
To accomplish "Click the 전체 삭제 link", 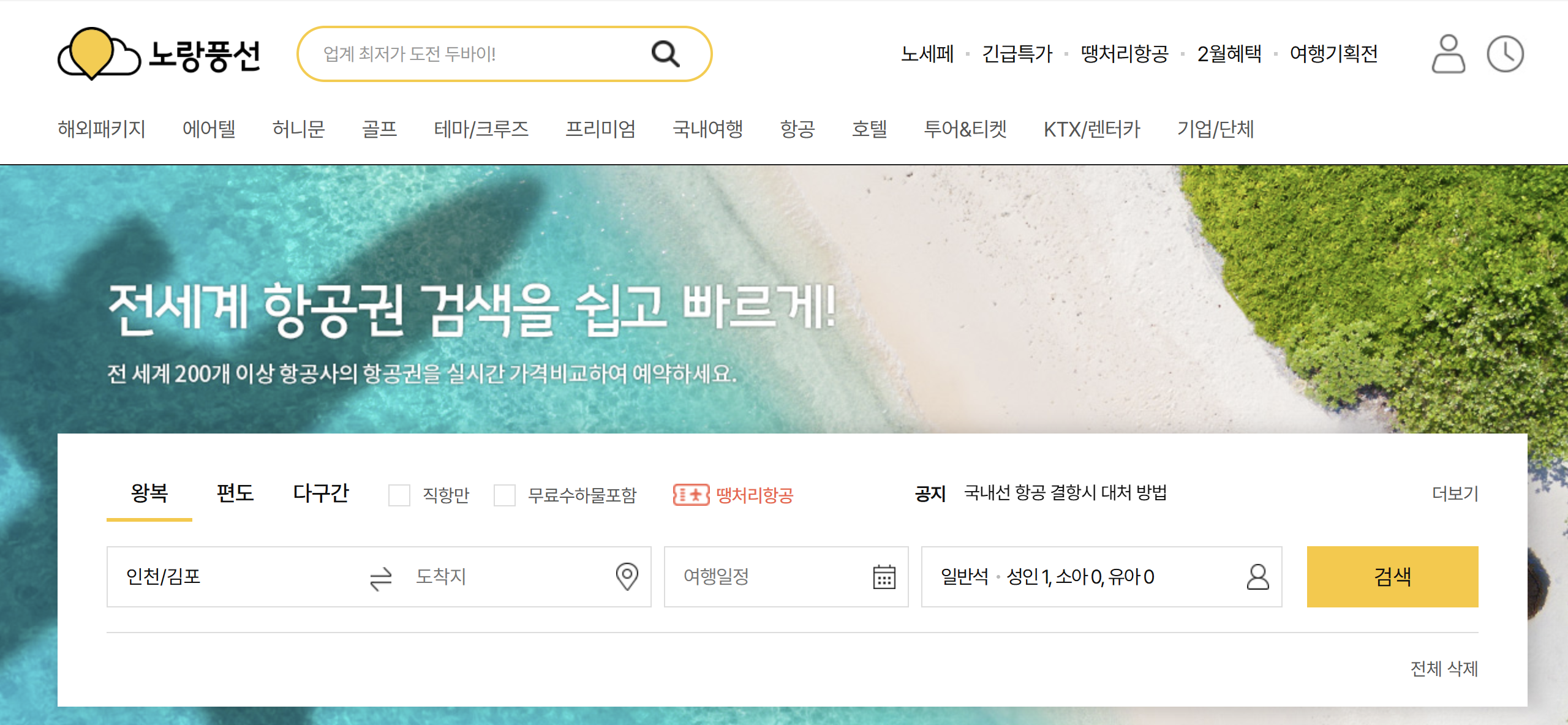I will (1444, 668).
